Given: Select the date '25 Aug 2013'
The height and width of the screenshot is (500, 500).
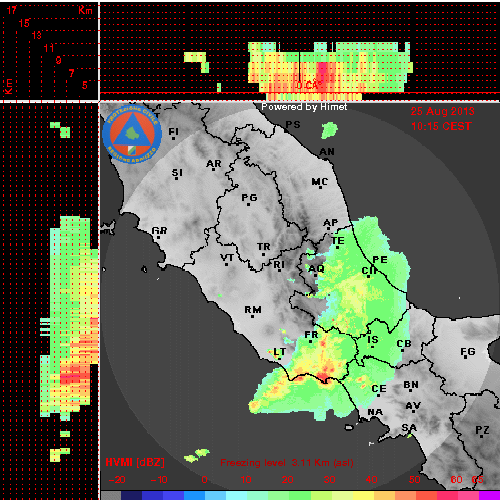Looking at the screenshot, I should point(442,111).
